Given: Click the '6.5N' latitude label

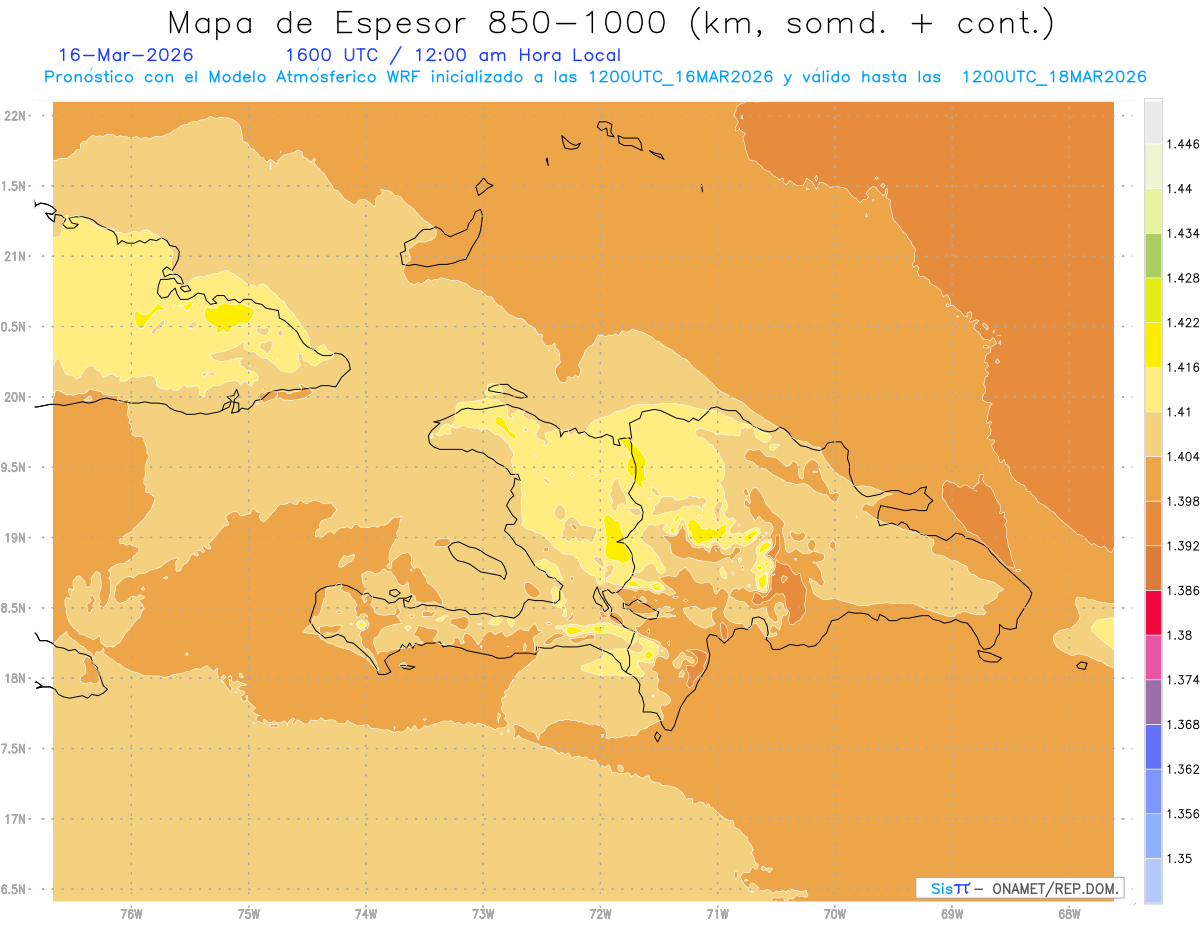Looking at the screenshot, I should pos(14,889).
